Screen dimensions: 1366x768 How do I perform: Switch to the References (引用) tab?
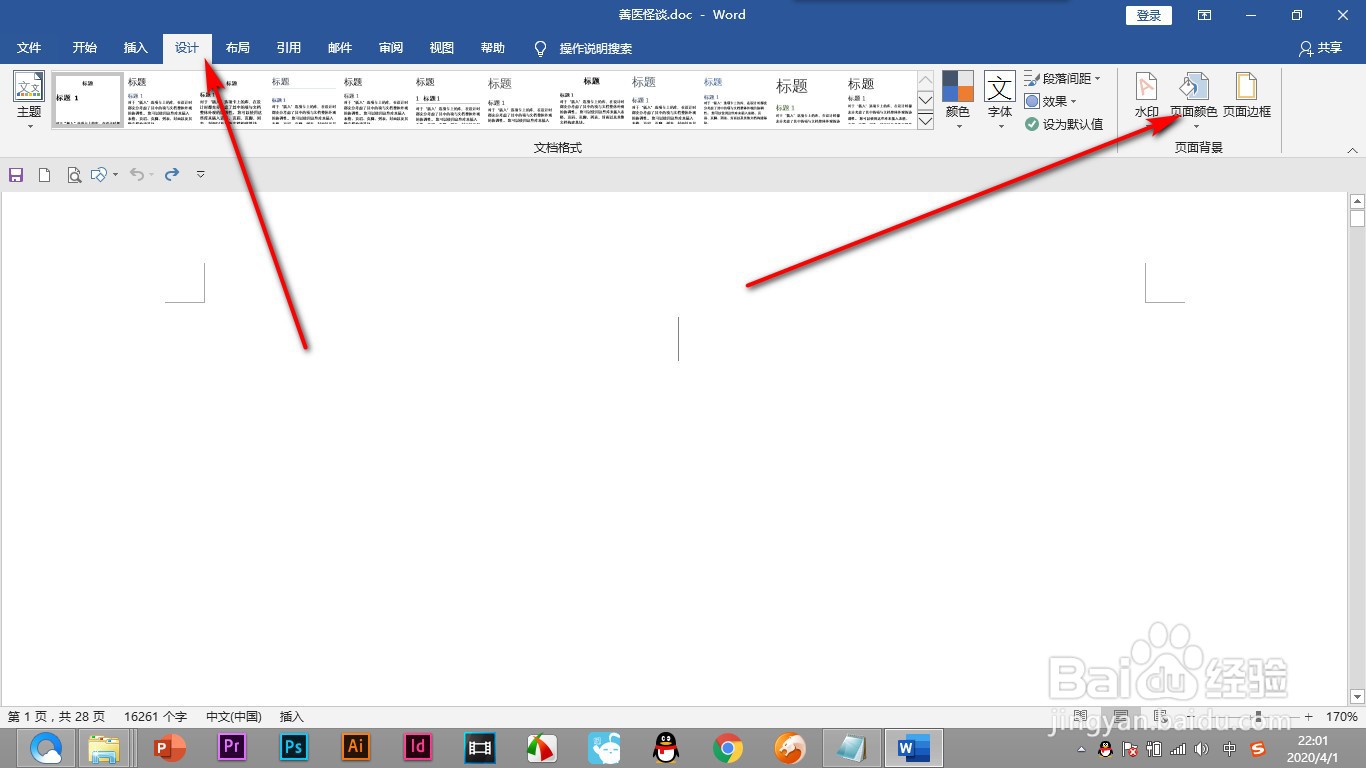[x=289, y=48]
